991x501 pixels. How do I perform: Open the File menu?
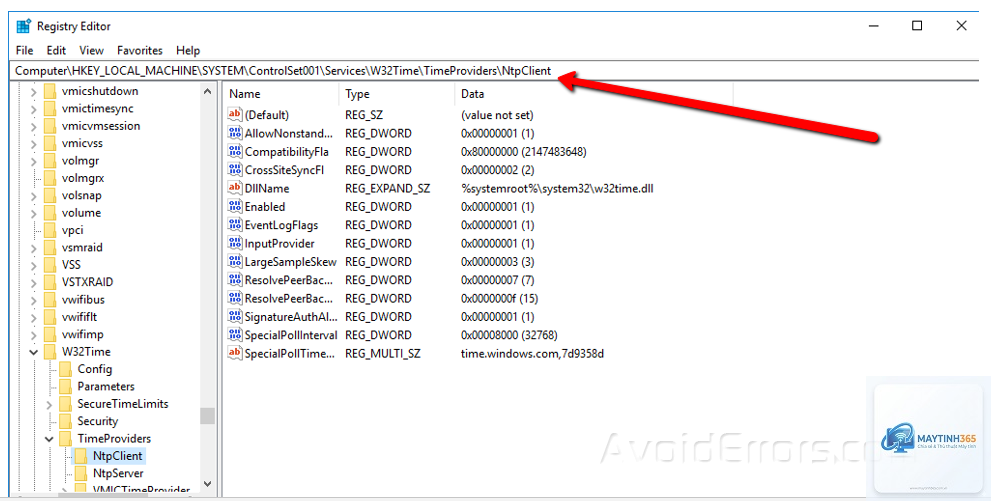[25, 51]
